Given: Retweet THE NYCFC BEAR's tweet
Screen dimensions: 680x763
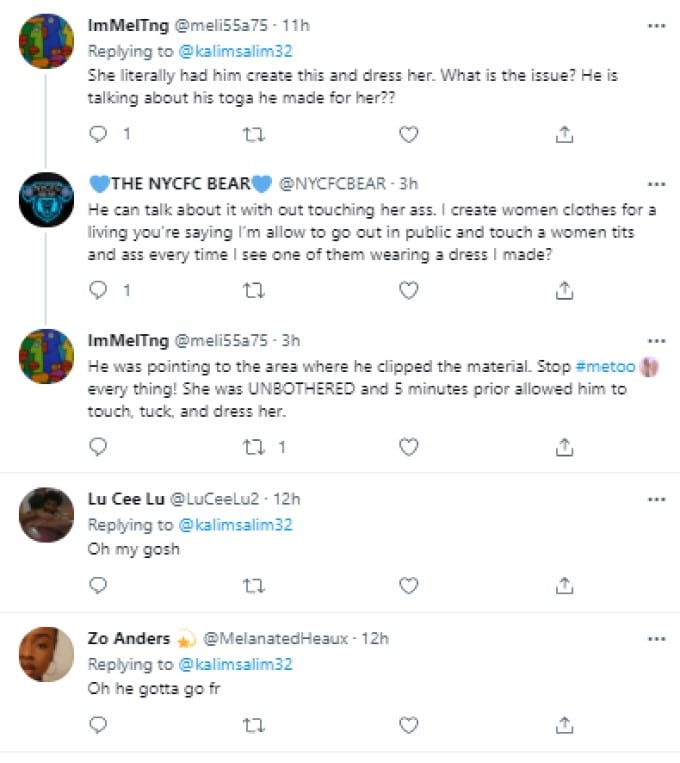Looking at the screenshot, I should coord(253,290).
